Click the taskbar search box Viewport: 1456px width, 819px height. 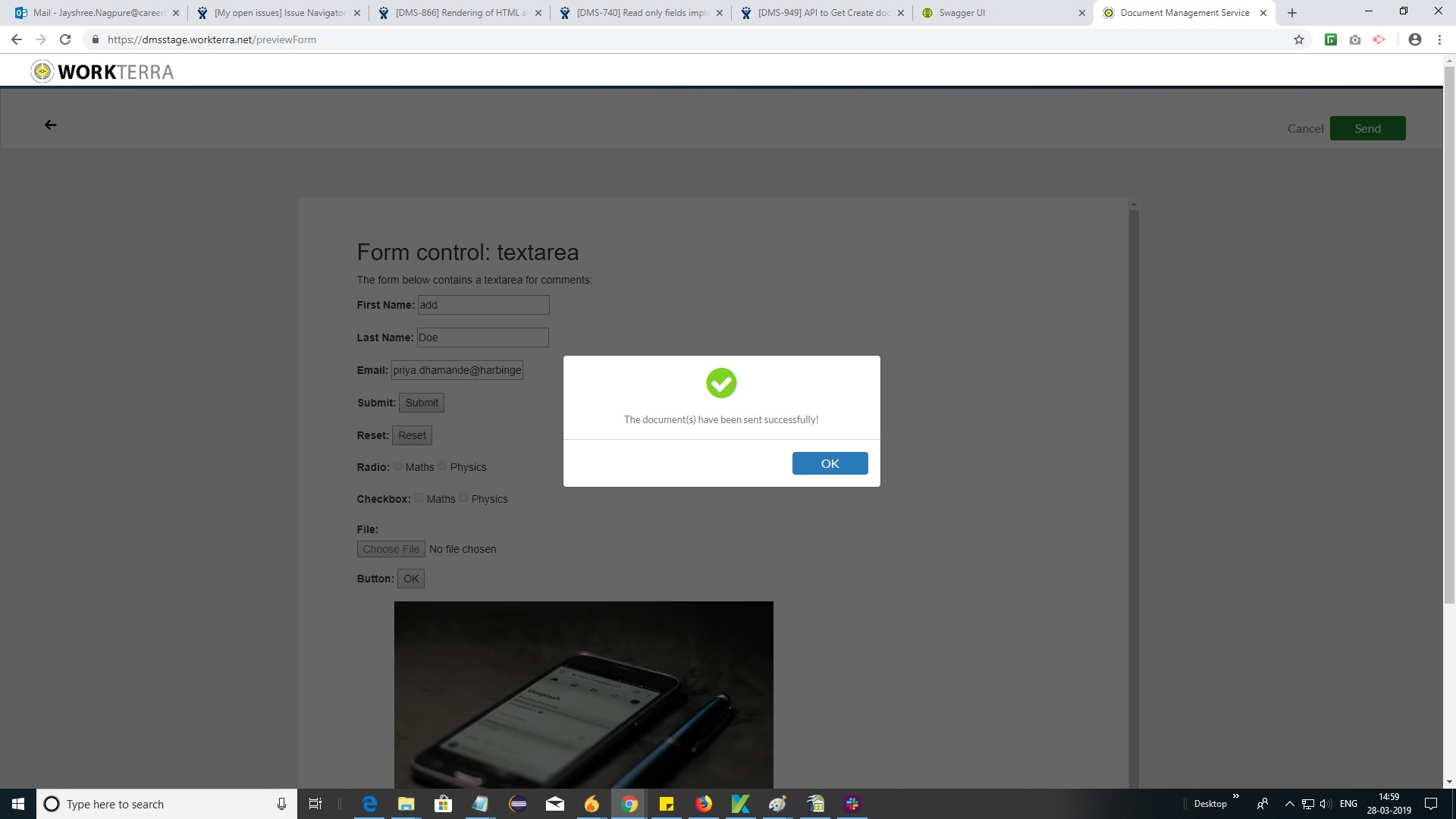click(x=167, y=804)
